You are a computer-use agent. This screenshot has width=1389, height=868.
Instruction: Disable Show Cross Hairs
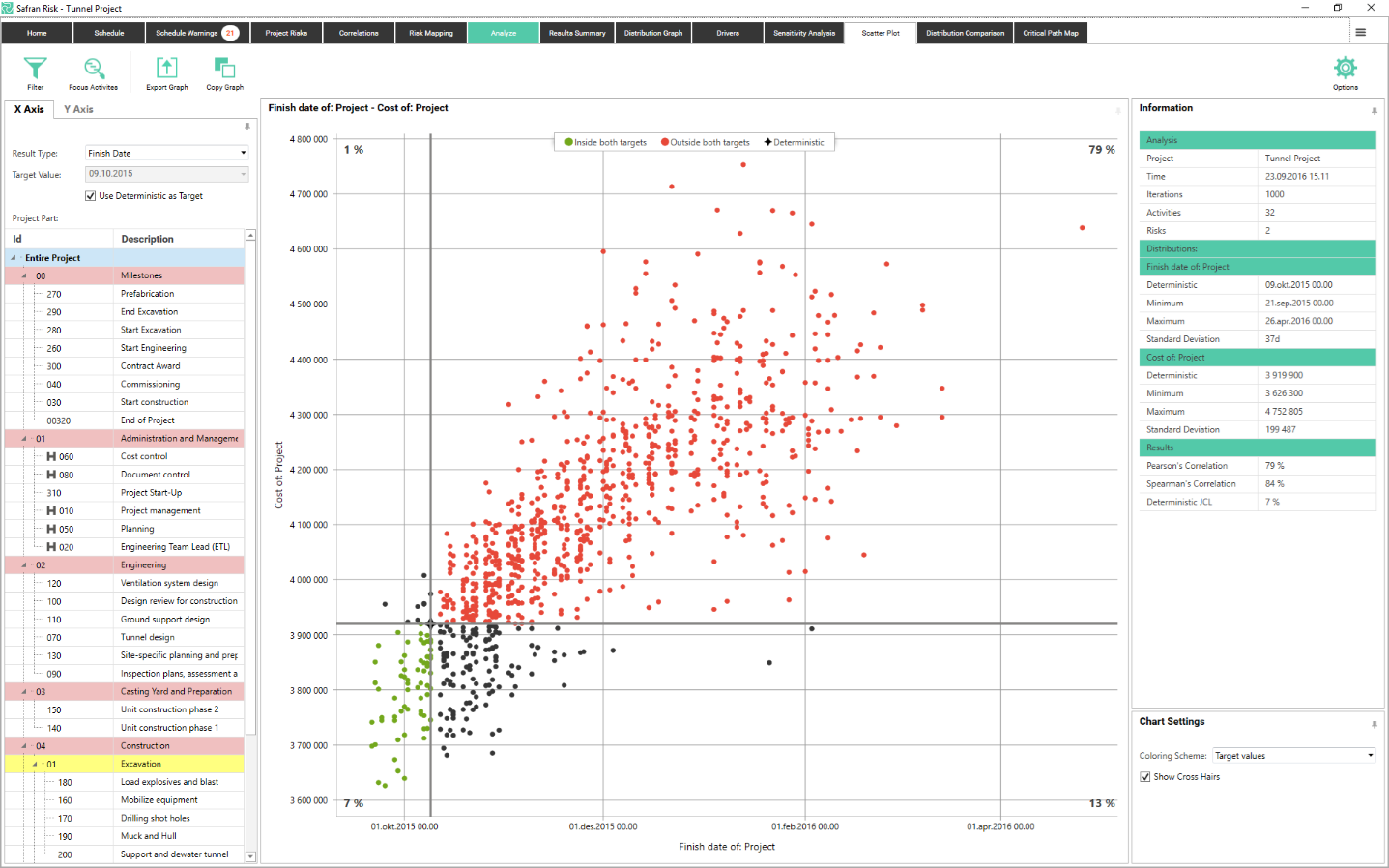[1144, 776]
